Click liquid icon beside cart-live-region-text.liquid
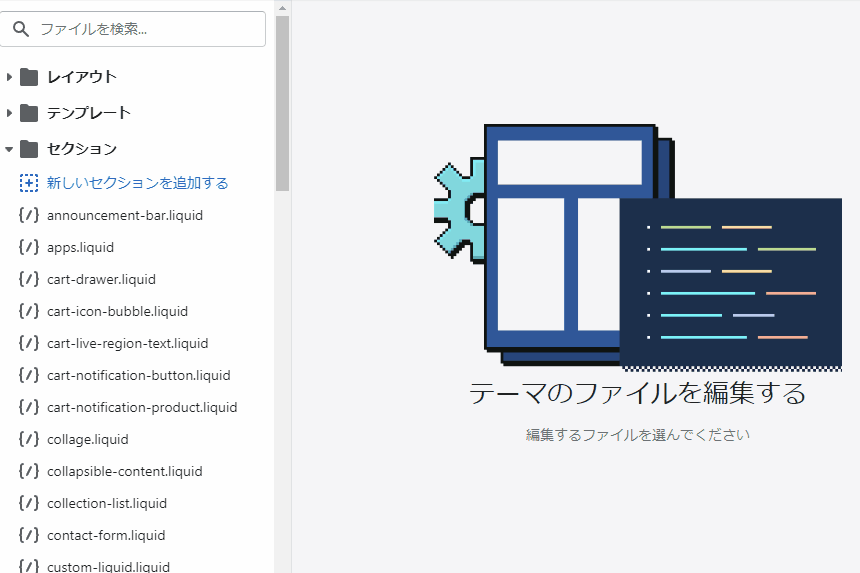This screenshot has width=860, height=573. click(29, 343)
